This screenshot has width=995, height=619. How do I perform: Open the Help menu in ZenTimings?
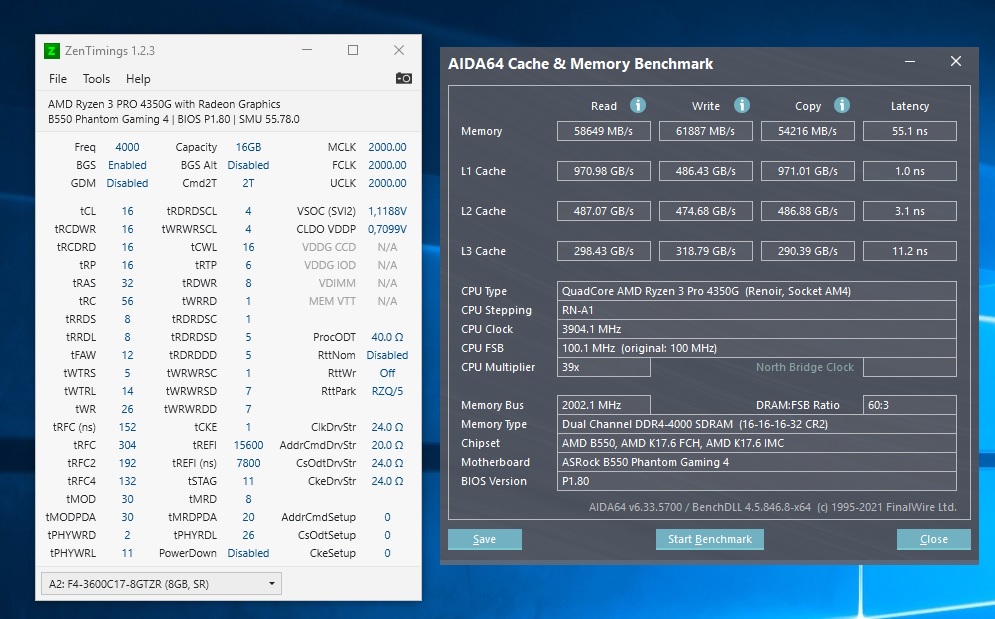tap(138, 79)
